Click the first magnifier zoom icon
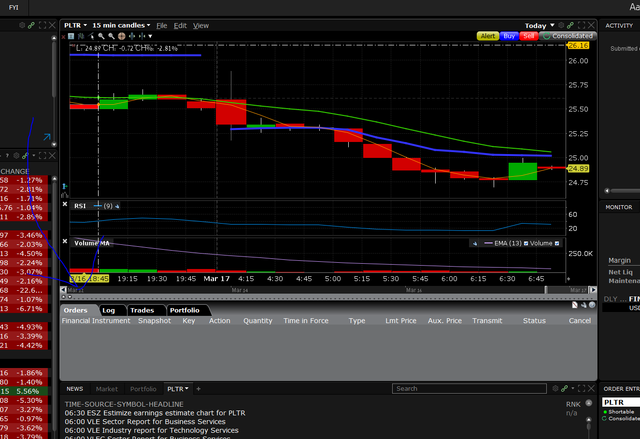This screenshot has height=439, width=640. 101,36
